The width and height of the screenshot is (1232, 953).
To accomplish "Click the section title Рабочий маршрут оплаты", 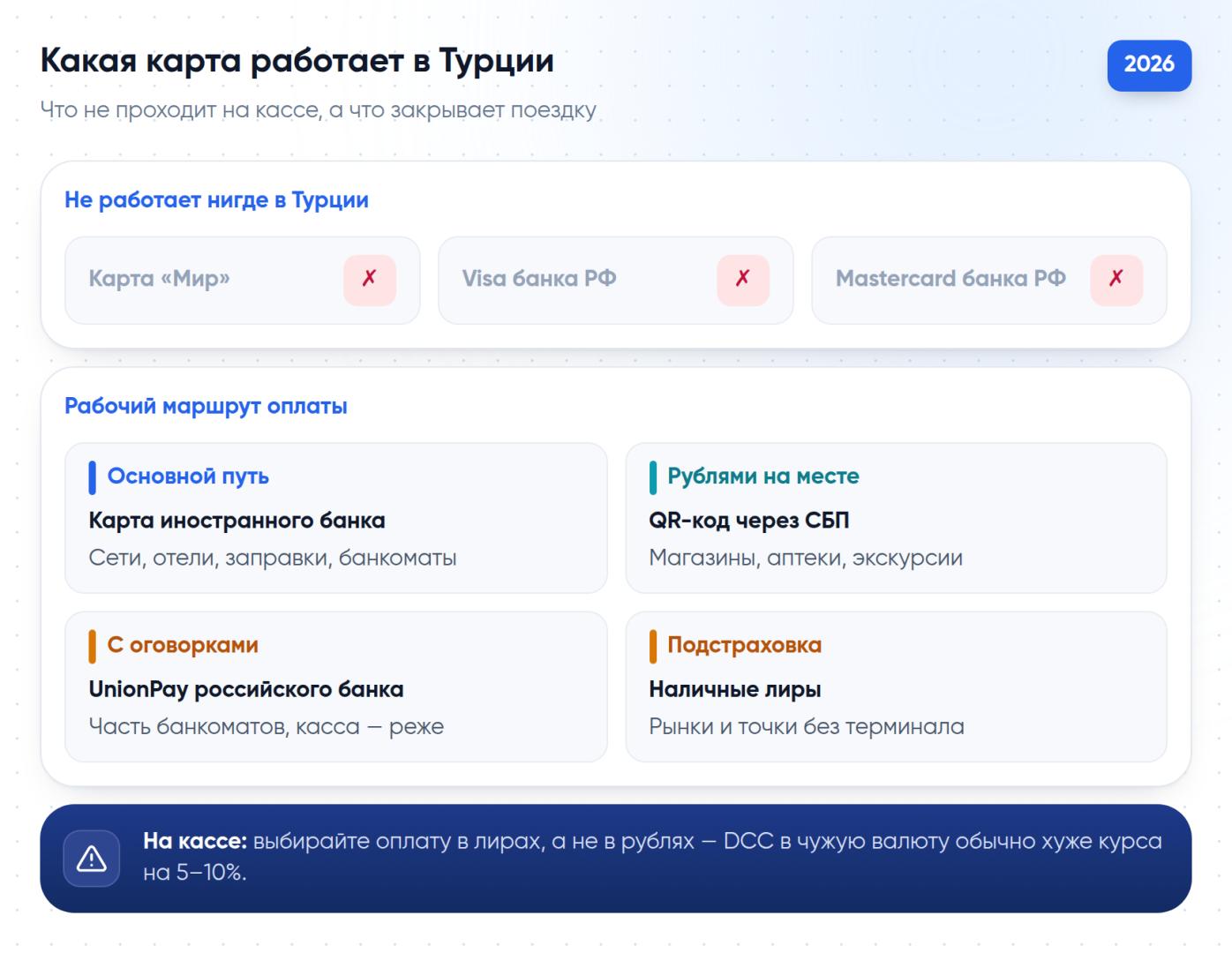I will coord(206,407).
